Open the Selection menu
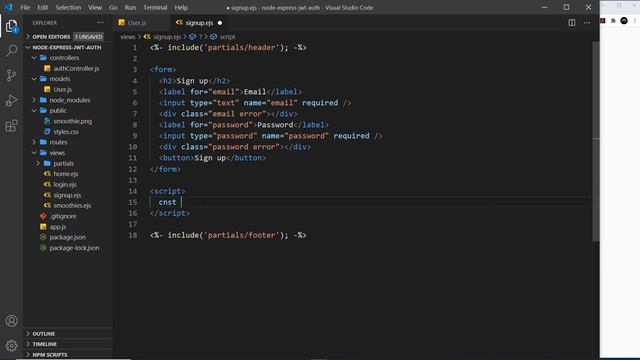 coord(68,7)
